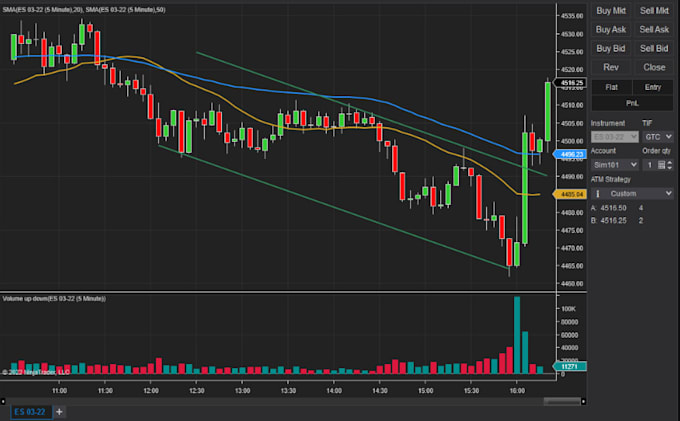680x421 pixels.
Task: Reverse position with Rev button
Action: [611, 67]
